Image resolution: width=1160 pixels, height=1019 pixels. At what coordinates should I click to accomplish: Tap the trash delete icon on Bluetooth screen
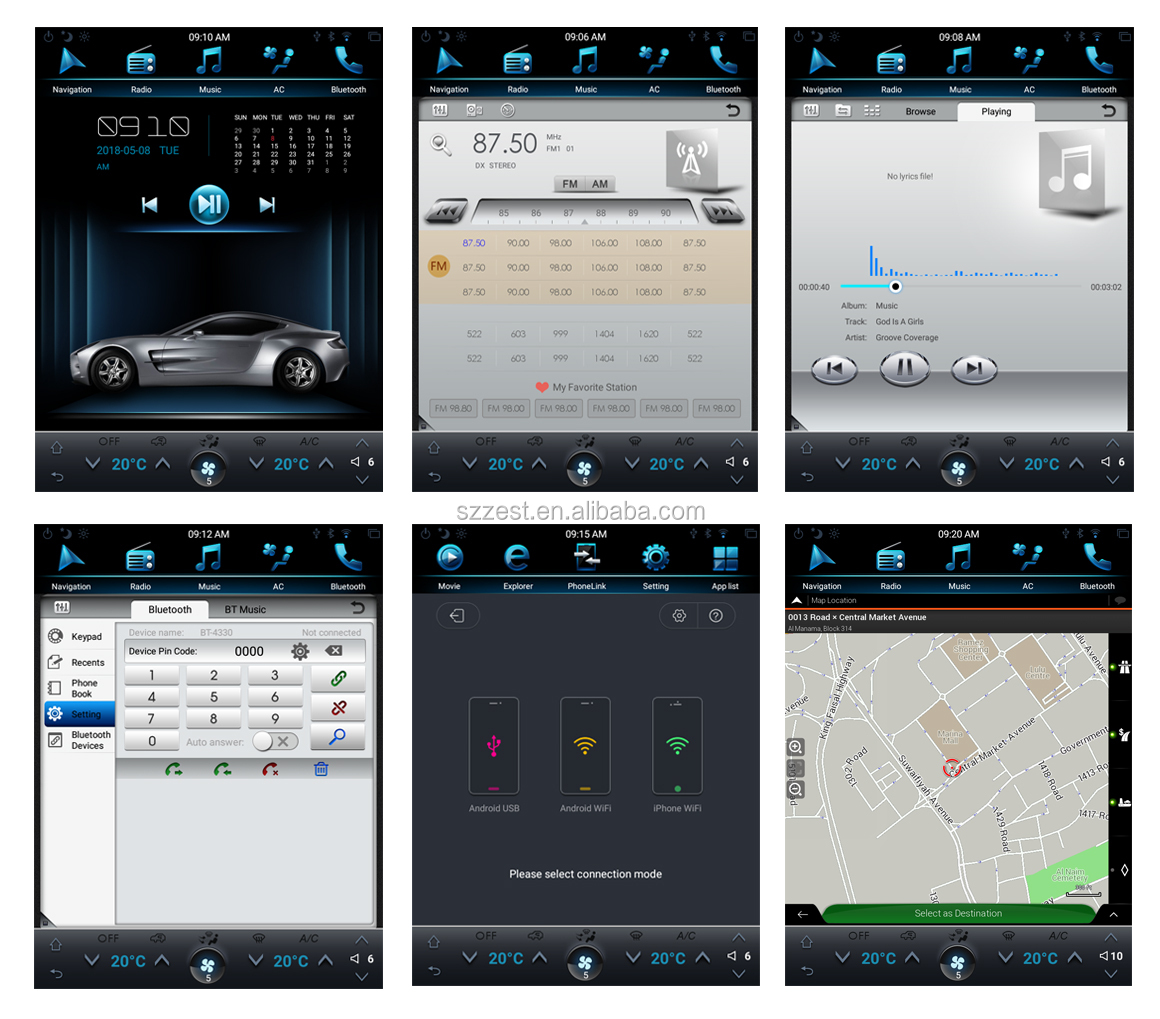(x=321, y=770)
